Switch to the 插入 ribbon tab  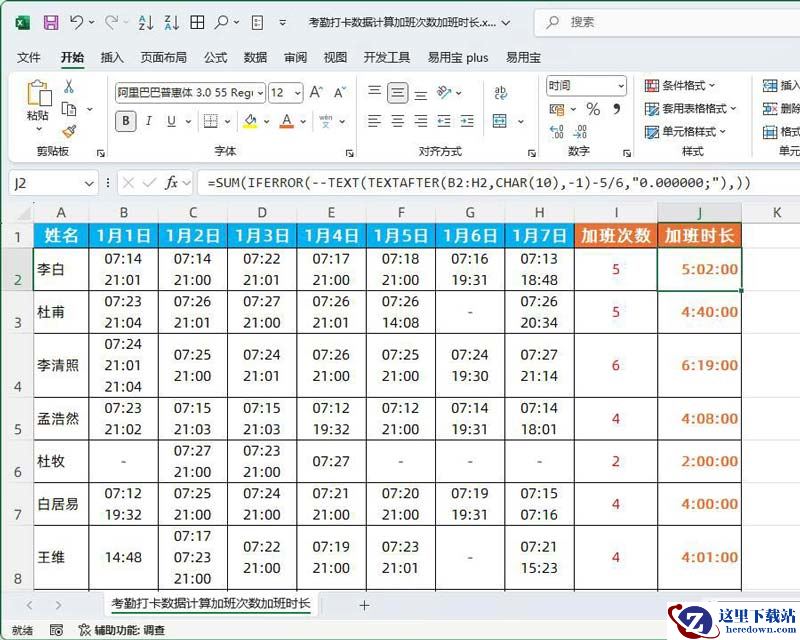112,58
